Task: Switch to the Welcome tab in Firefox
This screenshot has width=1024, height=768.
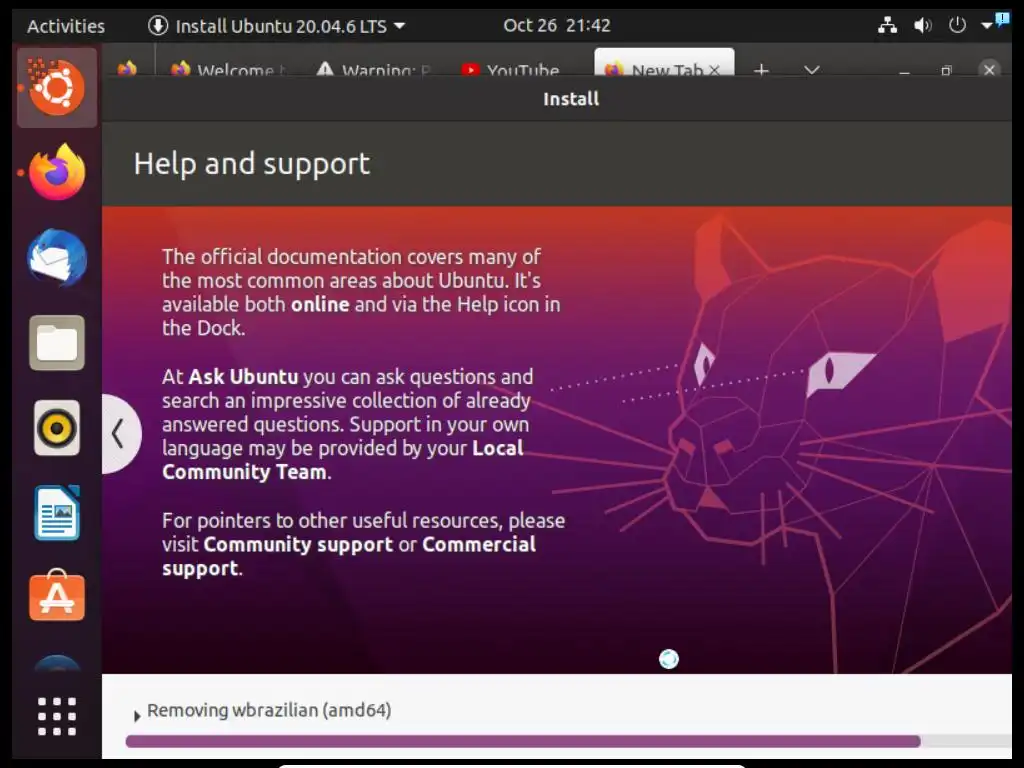Action: click(x=228, y=69)
